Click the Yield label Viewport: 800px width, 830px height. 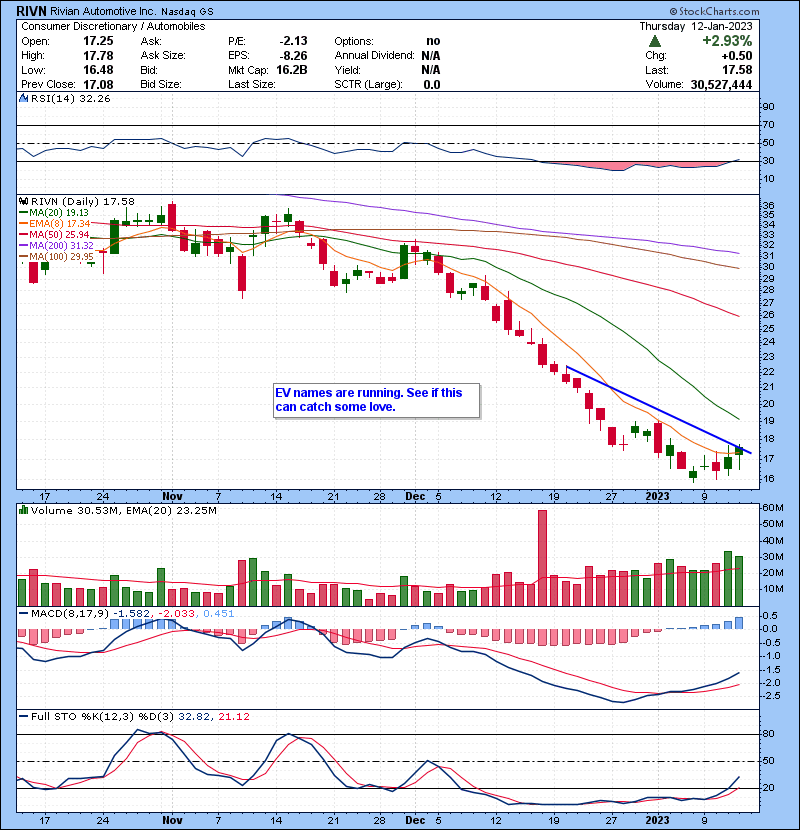click(347, 70)
